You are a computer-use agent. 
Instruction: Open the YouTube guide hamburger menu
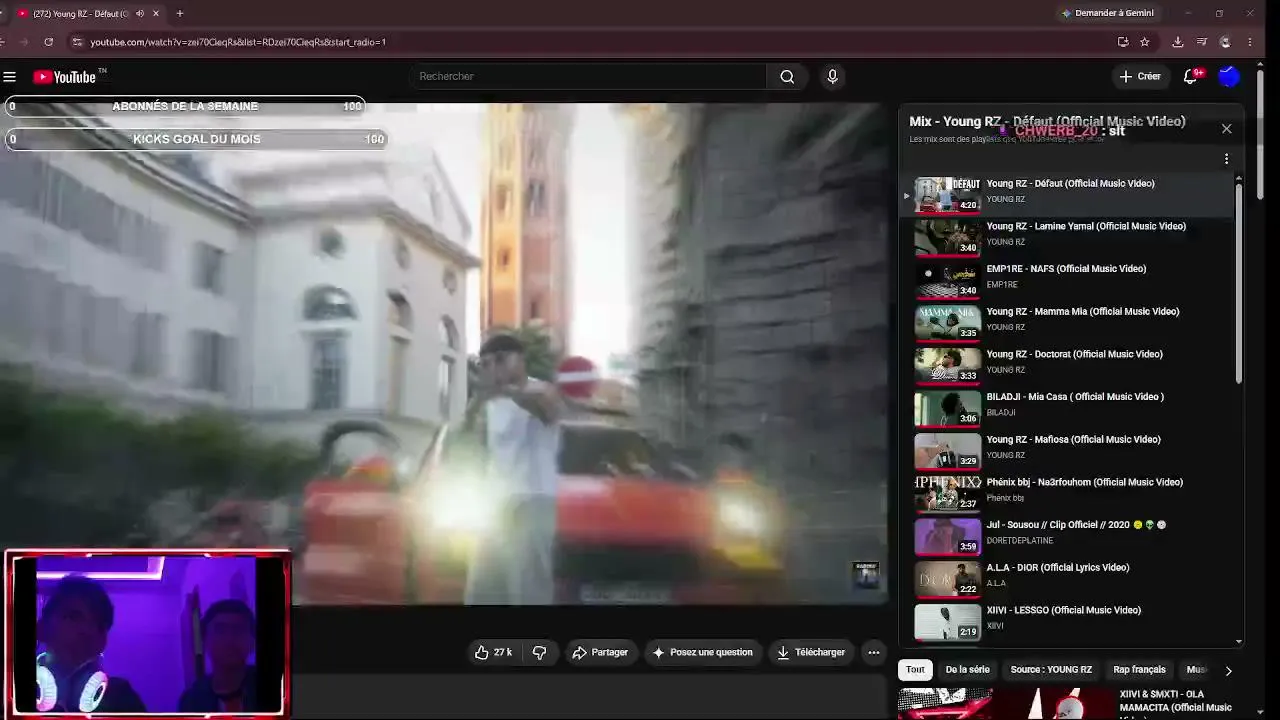(x=10, y=77)
